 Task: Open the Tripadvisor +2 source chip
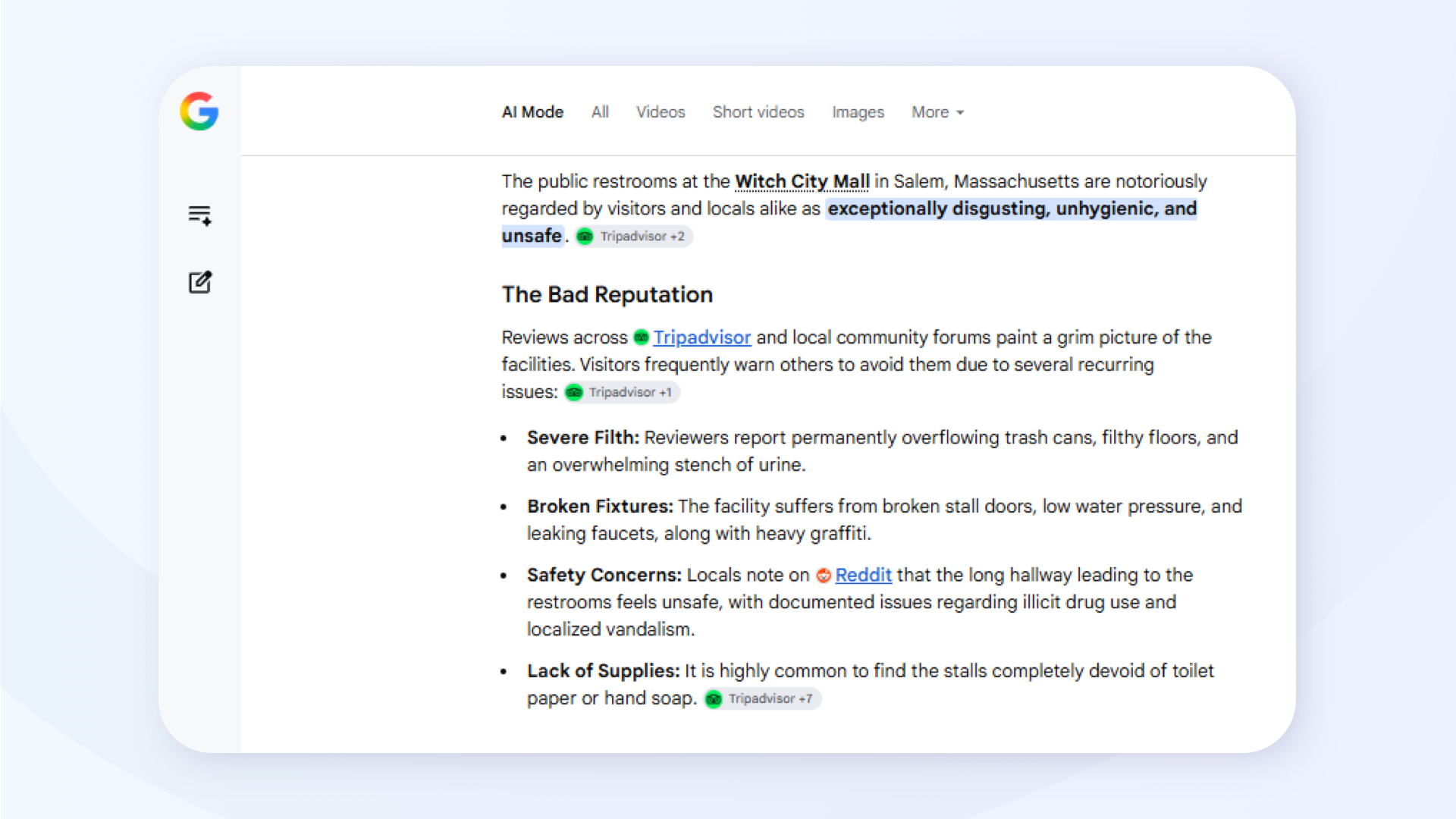633,237
